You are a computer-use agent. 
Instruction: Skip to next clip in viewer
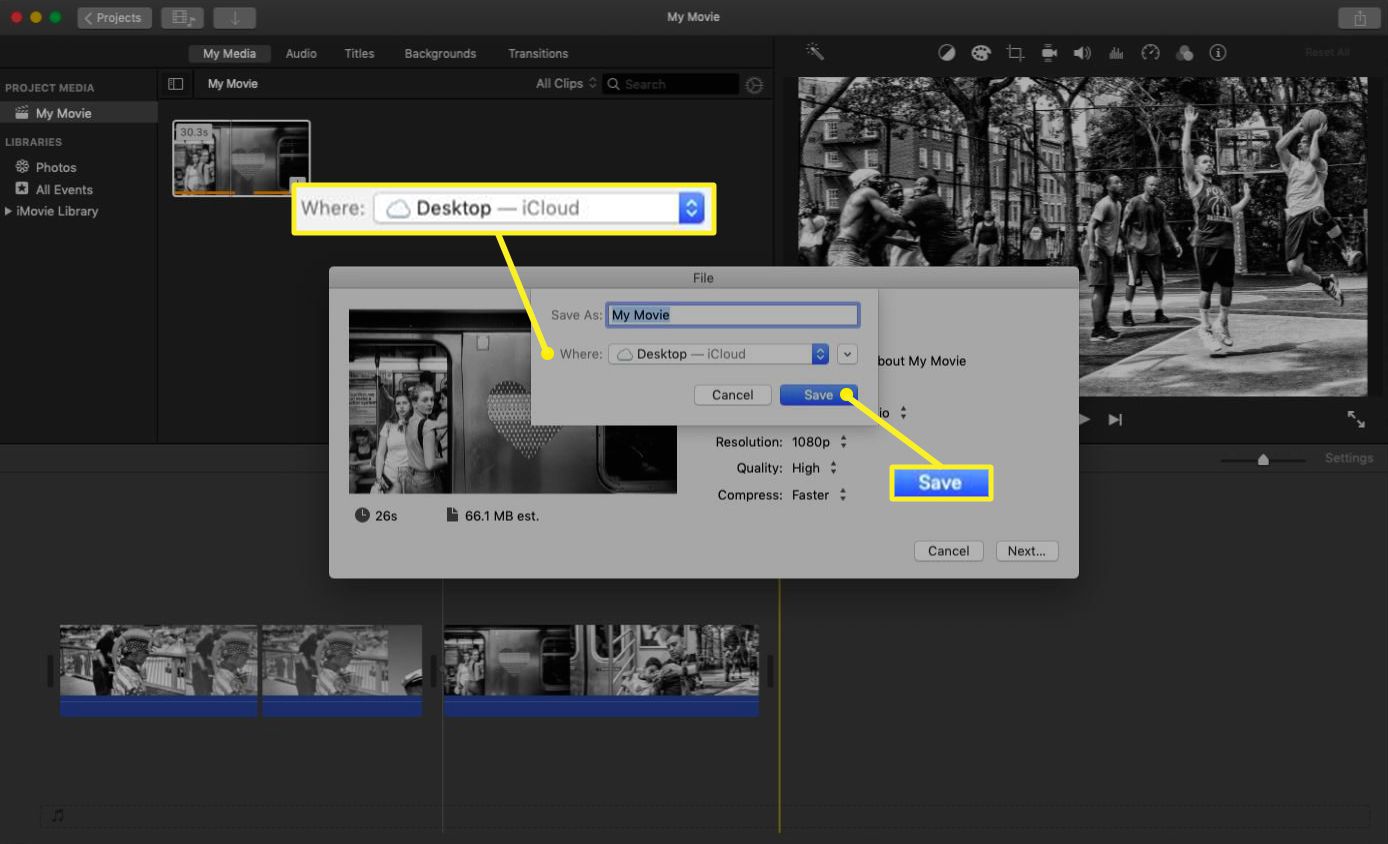pos(1116,420)
